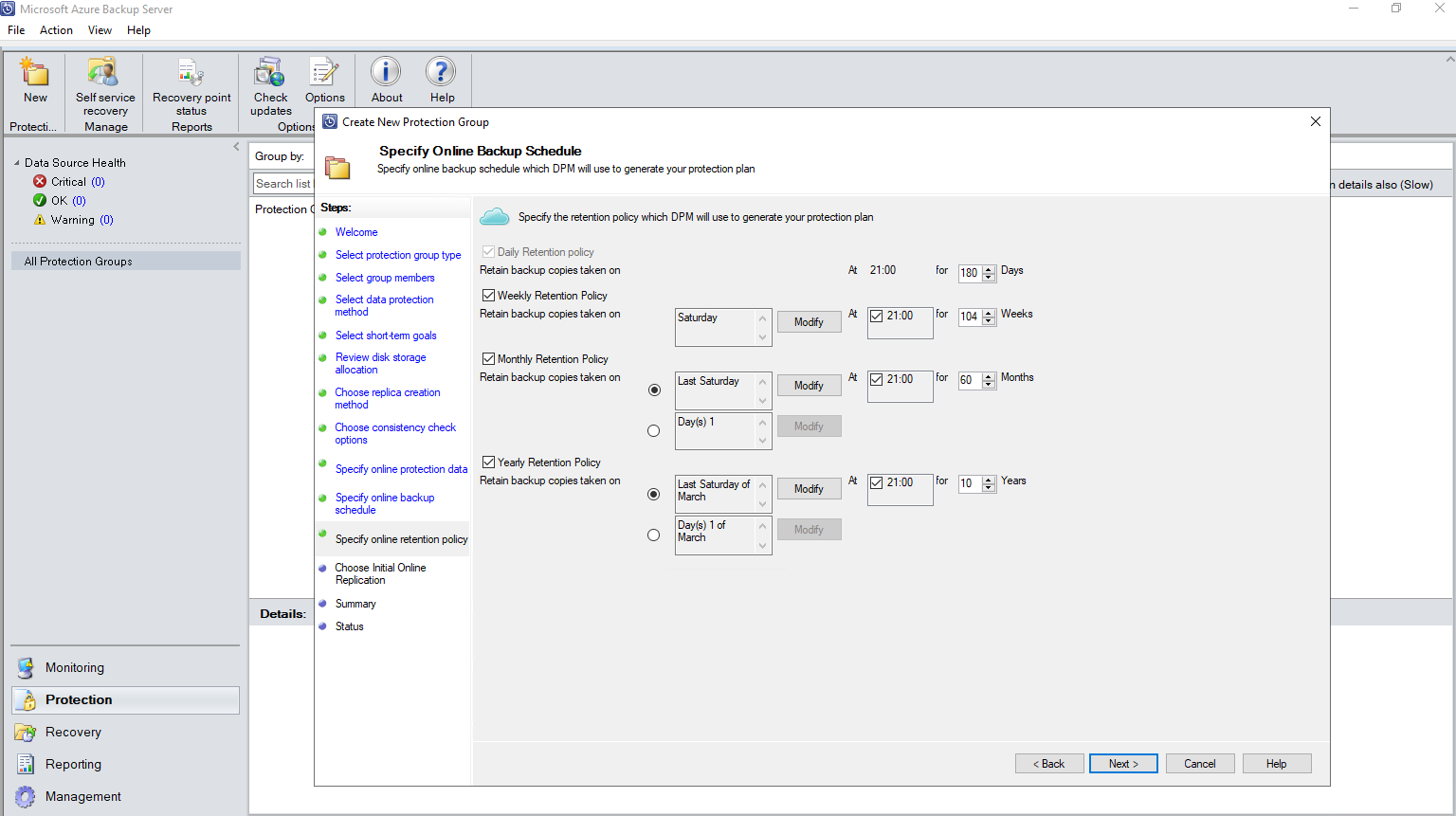This screenshot has height=816, width=1456.
Task: Select All Protection Groups item
Action: pos(125,262)
